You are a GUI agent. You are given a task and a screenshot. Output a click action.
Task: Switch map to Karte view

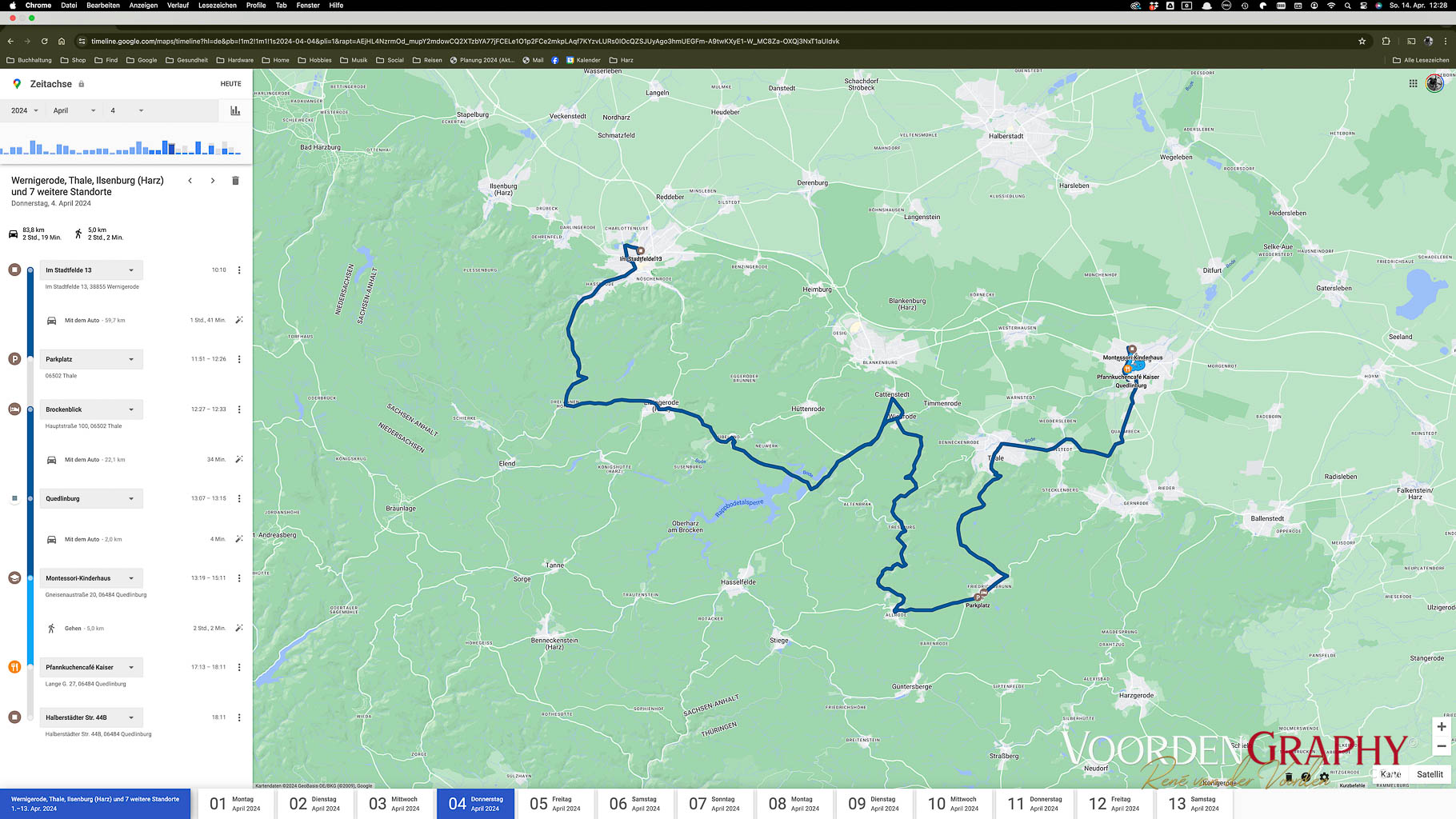pyautogui.click(x=1390, y=774)
